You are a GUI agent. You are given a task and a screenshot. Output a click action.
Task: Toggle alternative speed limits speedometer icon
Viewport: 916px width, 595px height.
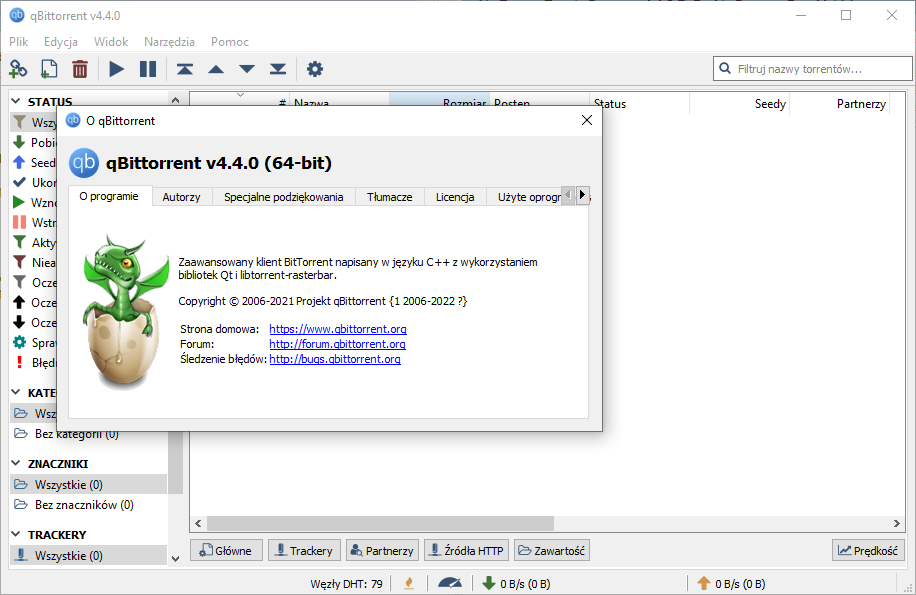tap(450, 583)
